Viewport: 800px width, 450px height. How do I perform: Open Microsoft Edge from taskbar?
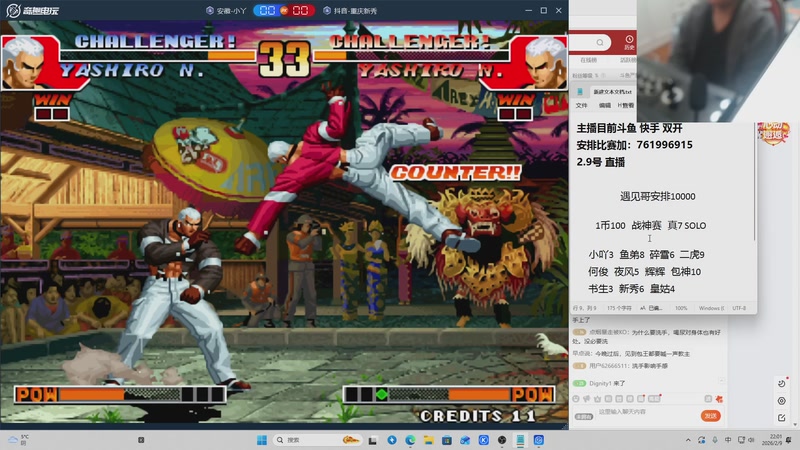(410, 440)
